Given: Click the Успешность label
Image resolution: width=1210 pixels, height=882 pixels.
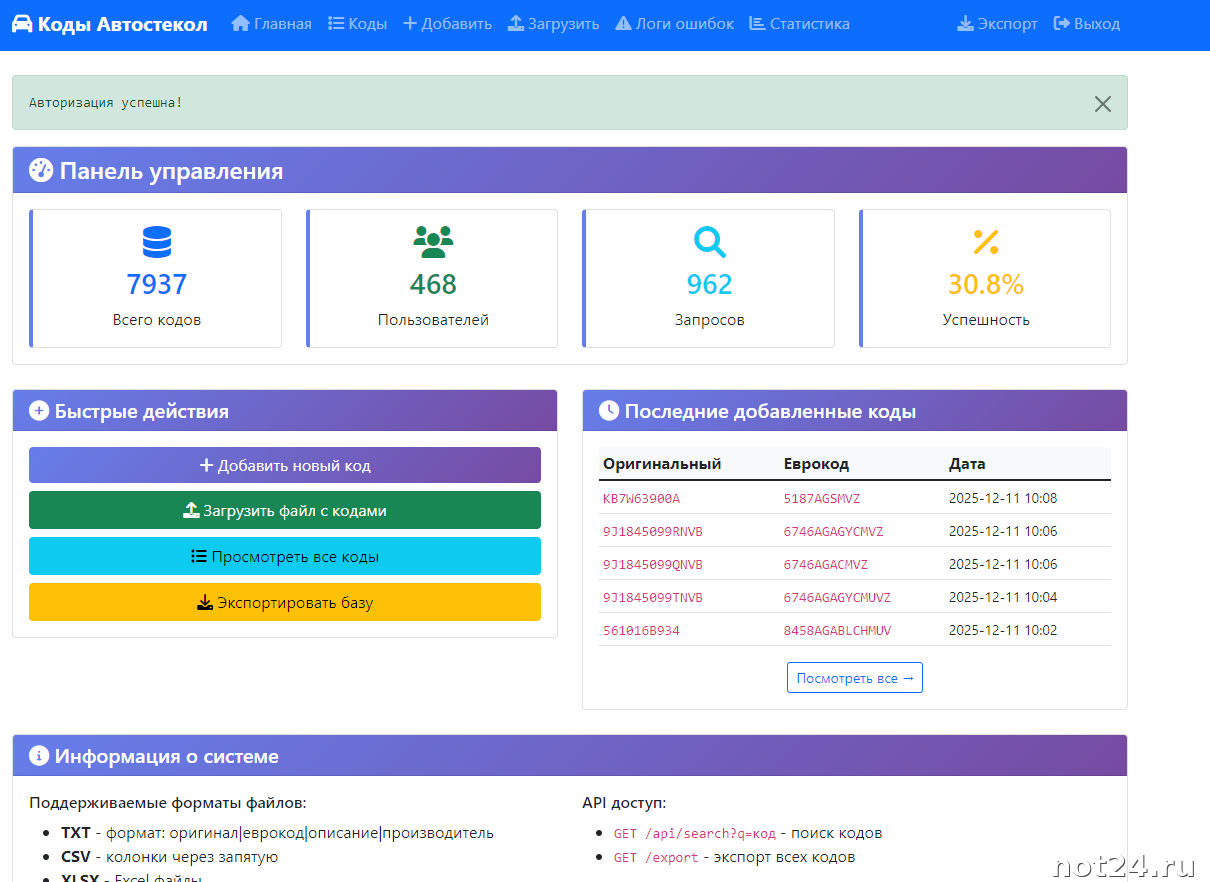Looking at the screenshot, I should click(x=986, y=320).
